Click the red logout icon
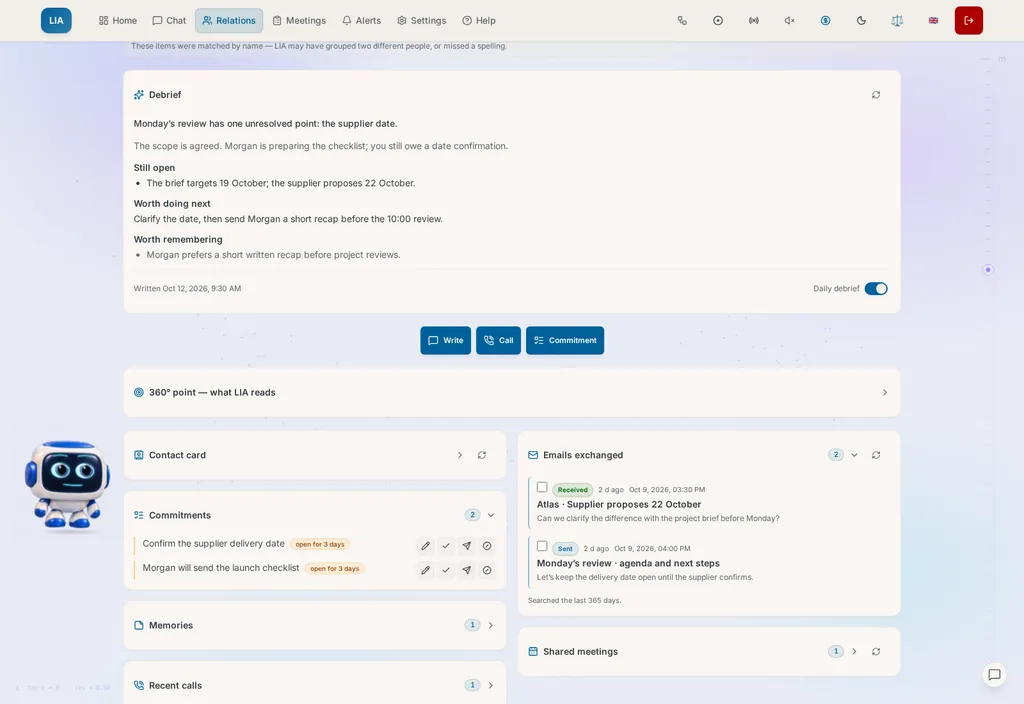The width and height of the screenshot is (1024, 704). 968,20
